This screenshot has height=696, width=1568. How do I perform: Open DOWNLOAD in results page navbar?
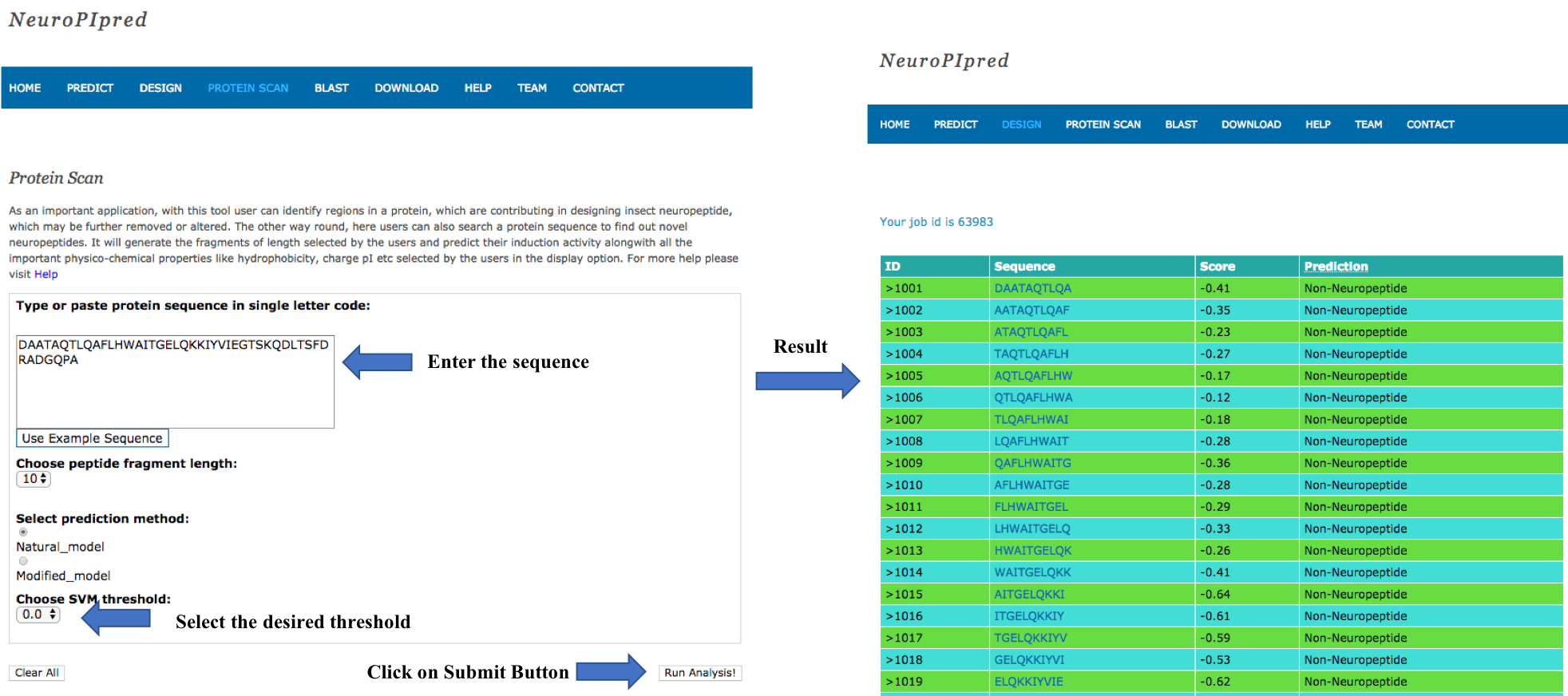pos(1250,125)
